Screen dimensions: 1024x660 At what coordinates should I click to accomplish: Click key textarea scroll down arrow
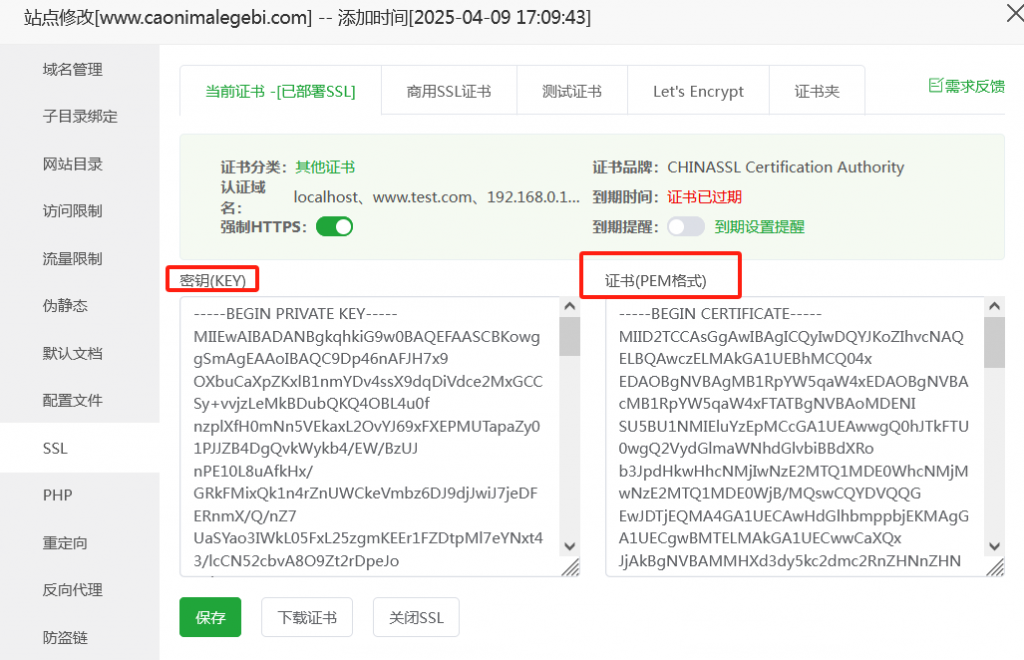coord(569,546)
